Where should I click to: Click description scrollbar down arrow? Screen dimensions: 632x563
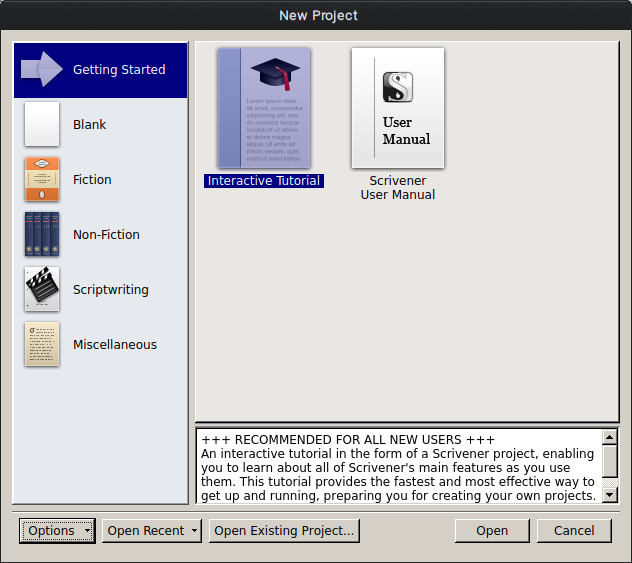pyautogui.click(x=609, y=494)
